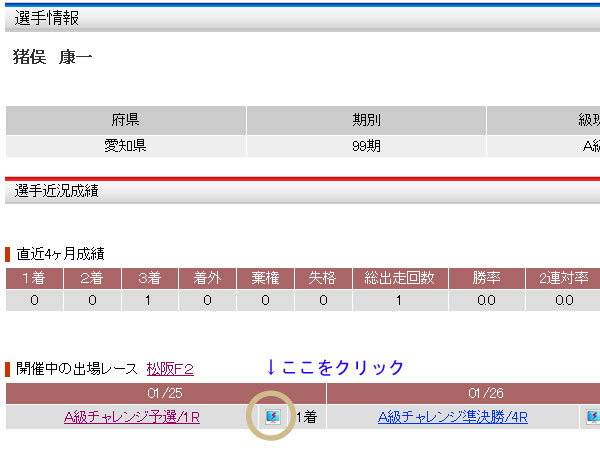Open the 松阪F2 race meeting link
The image size is (600, 450).
(x=169, y=368)
